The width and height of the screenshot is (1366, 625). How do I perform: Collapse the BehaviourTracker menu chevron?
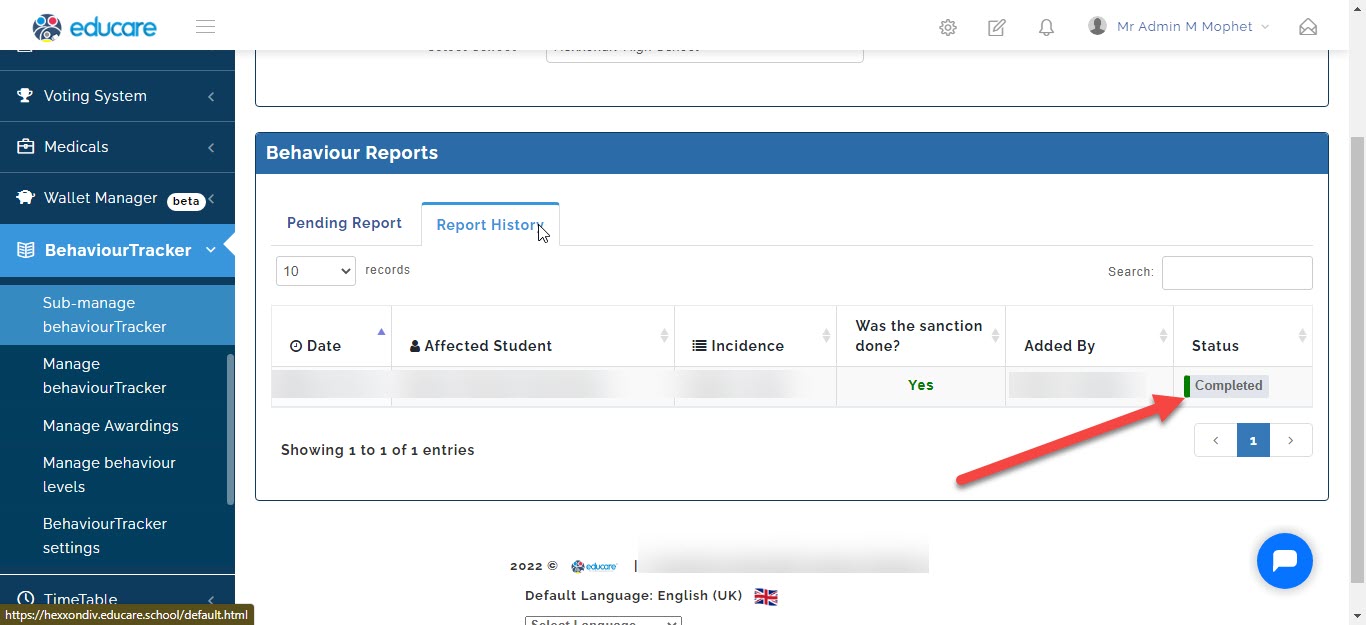pyautogui.click(x=211, y=250)
